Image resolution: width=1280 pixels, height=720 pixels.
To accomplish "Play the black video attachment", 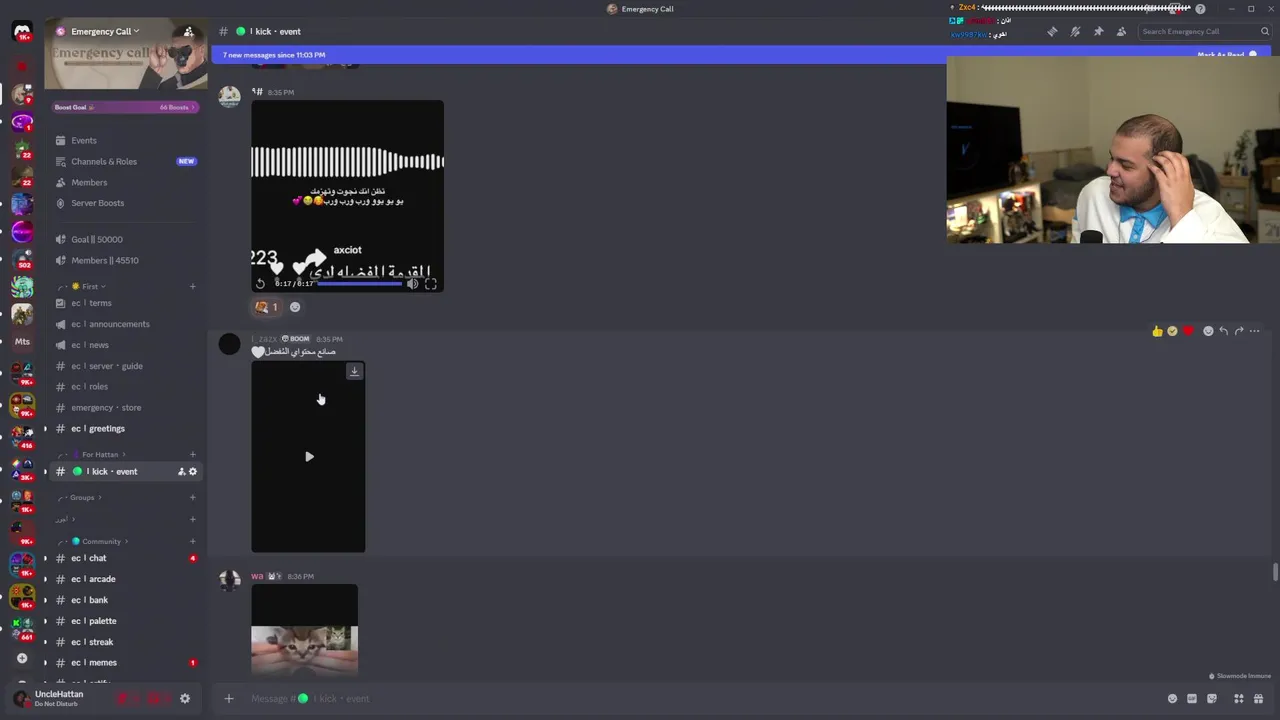I will point(309,457).
